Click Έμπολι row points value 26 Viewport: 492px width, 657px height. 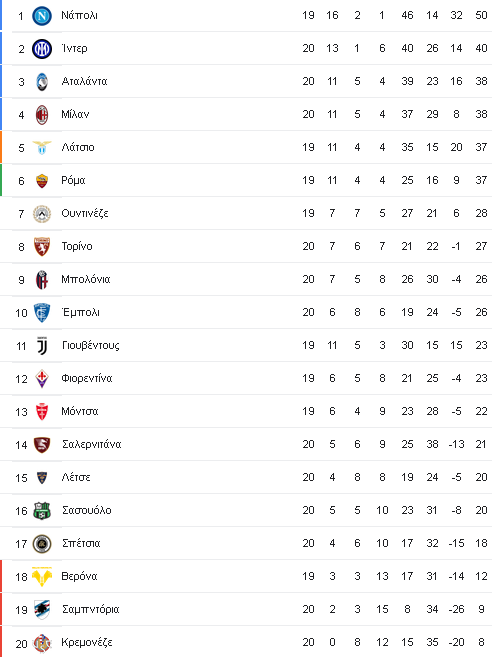tap(481, 313)
